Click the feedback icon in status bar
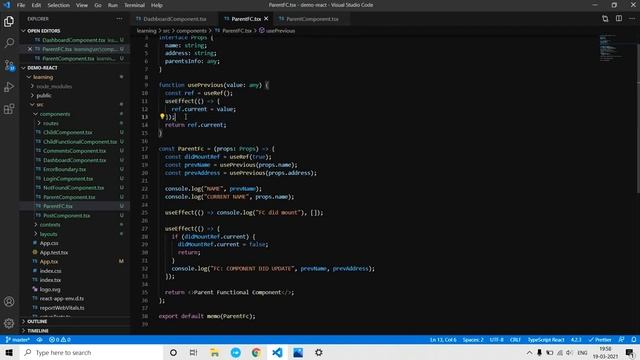The height and width of the screenshot is (360, 640). point(621,340)
